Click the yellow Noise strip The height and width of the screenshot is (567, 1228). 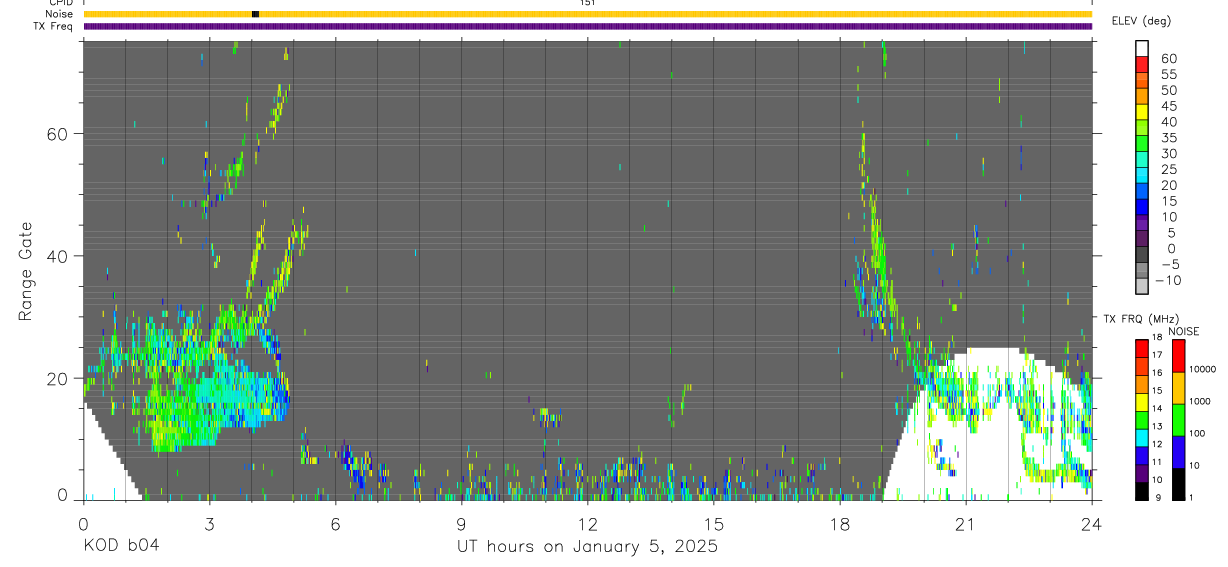(x=587, y=14)
